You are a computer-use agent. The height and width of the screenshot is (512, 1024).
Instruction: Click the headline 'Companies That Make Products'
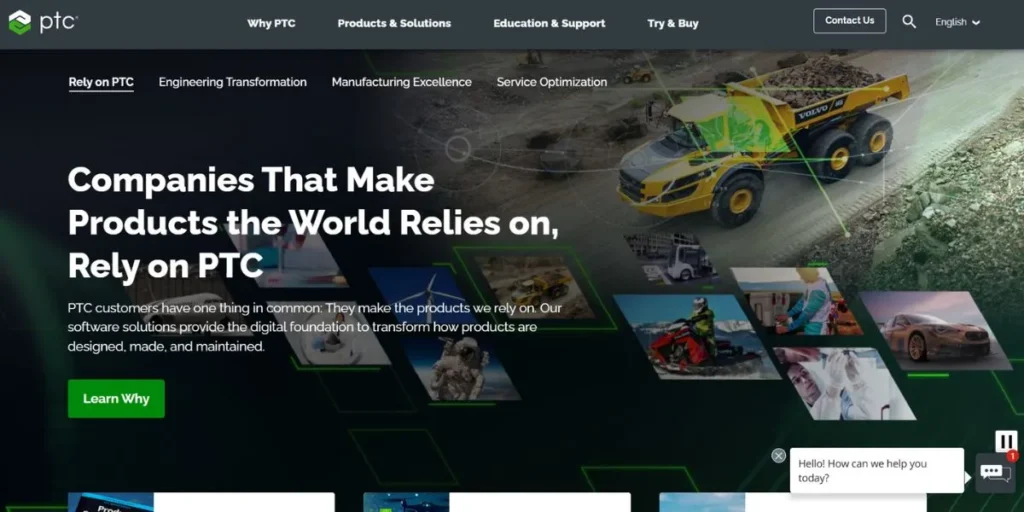pos(313,223)
